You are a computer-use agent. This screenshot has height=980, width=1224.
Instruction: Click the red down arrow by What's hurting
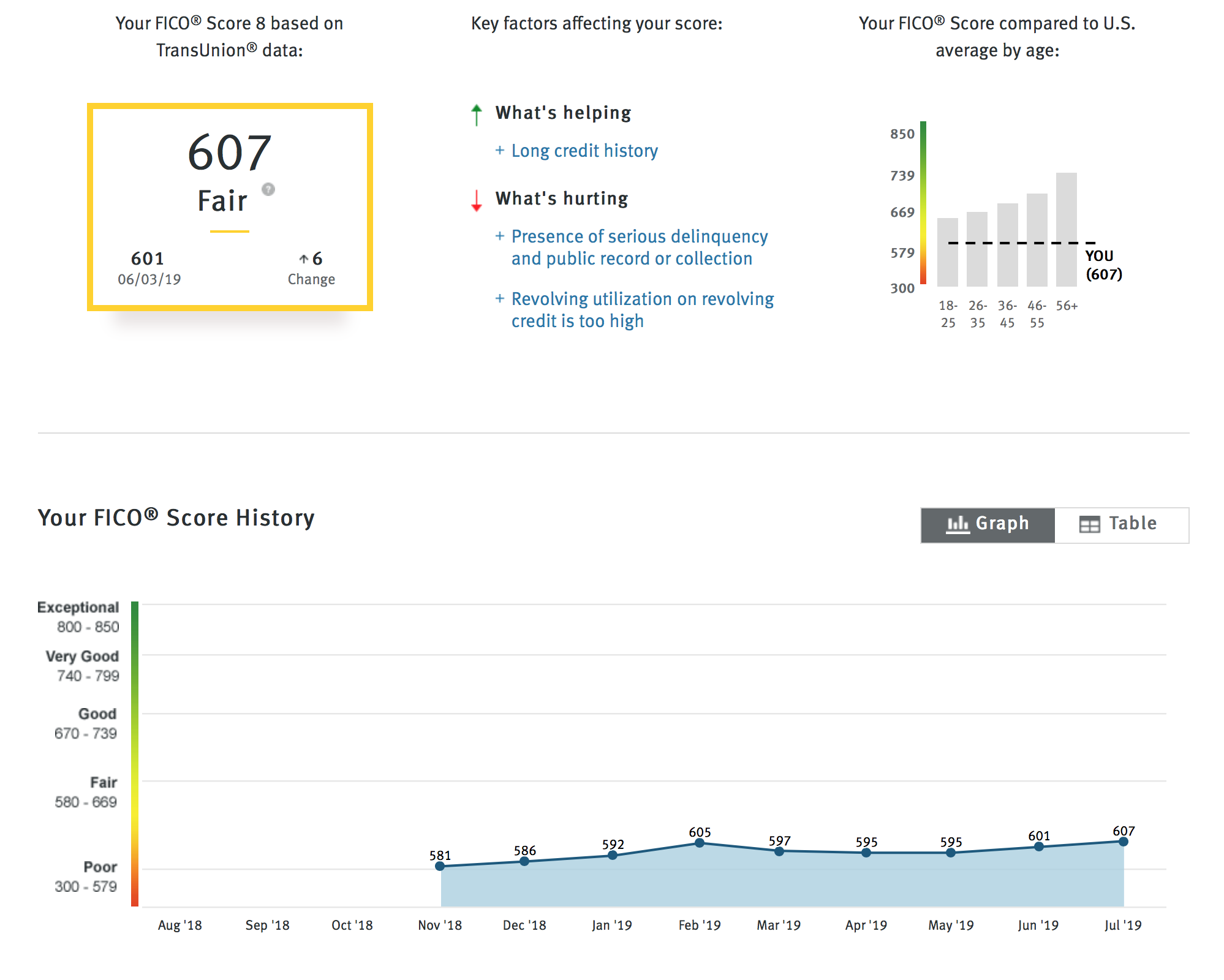tap(477, 200)
